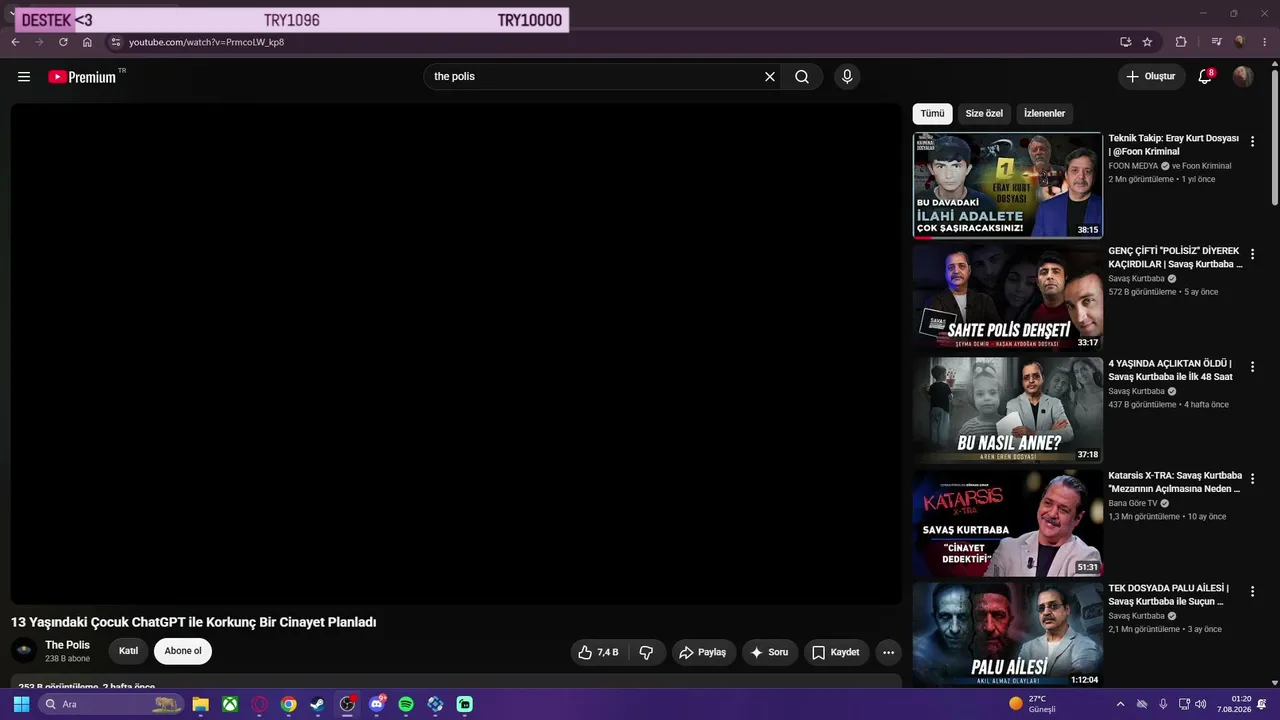This screenshot has width=1280, height=720.
Task: Open the Soru ask button
Action: coord(770,652)
